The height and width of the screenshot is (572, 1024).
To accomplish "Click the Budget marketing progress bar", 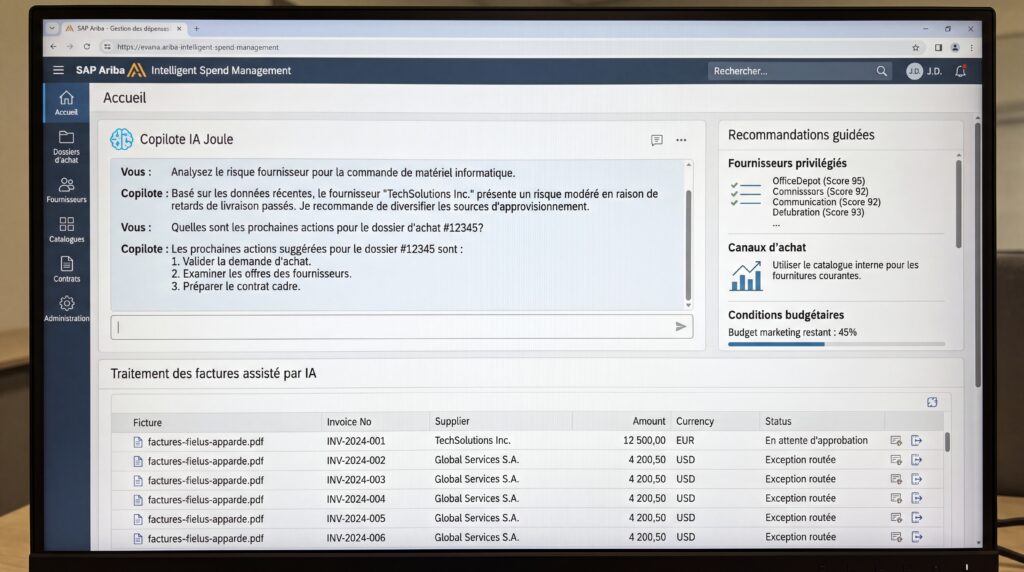I will (x=836, y=344).
